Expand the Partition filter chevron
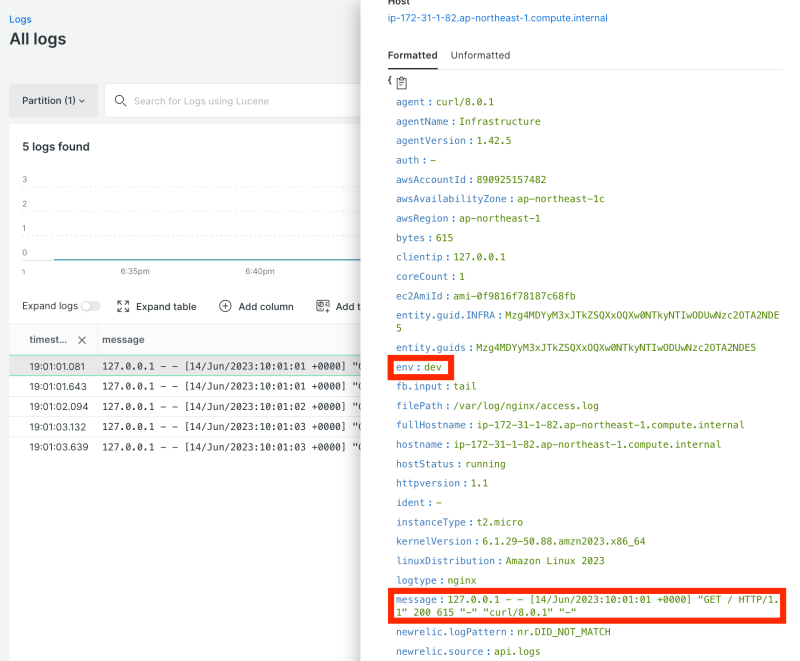Image resolution: width=800 pixels, height=661 pixels. (x=85, y=100)
